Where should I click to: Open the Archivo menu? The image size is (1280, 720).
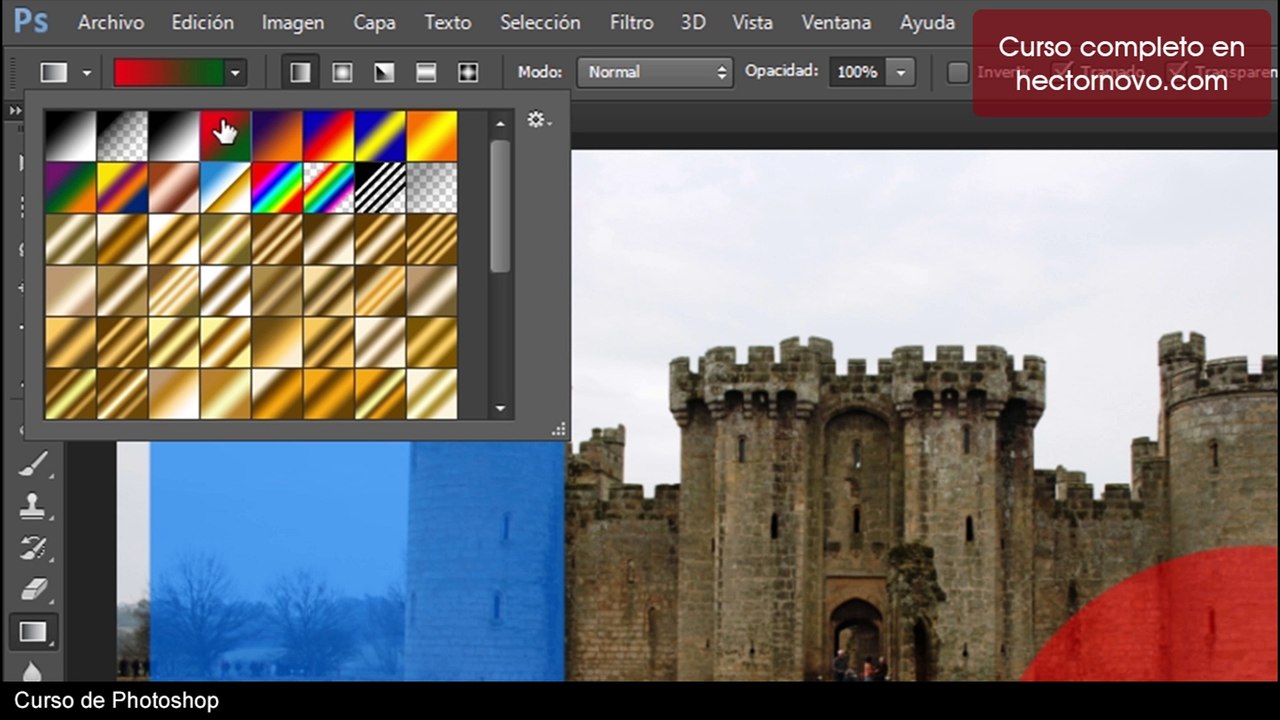click(111, 22)
